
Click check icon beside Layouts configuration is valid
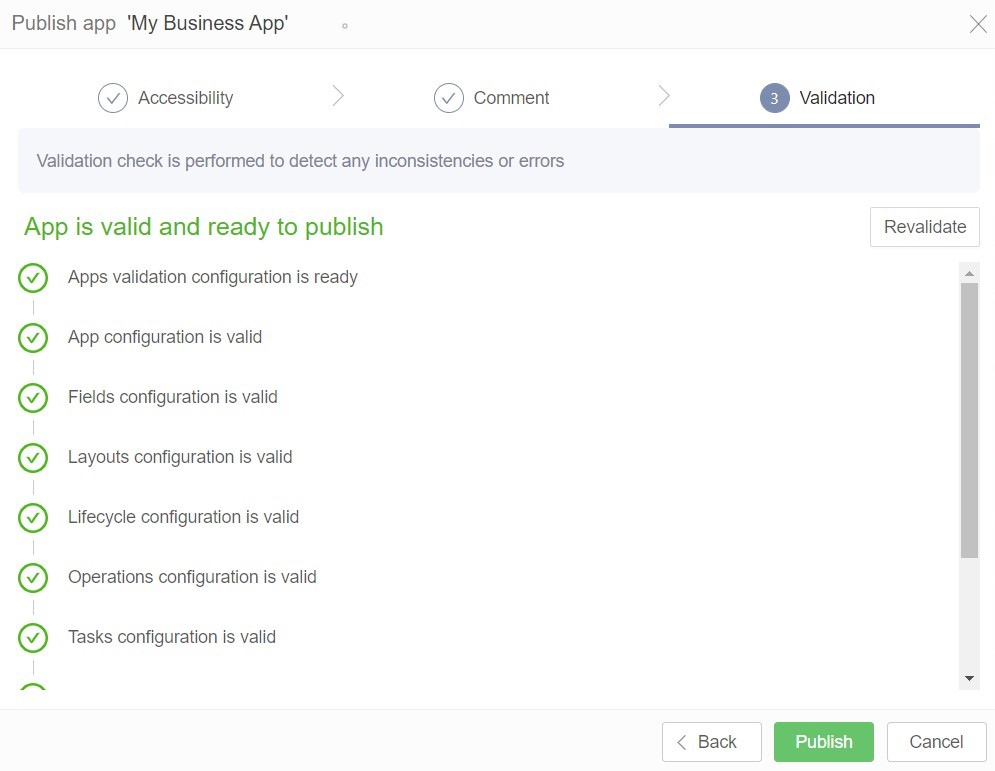point(33,458)
